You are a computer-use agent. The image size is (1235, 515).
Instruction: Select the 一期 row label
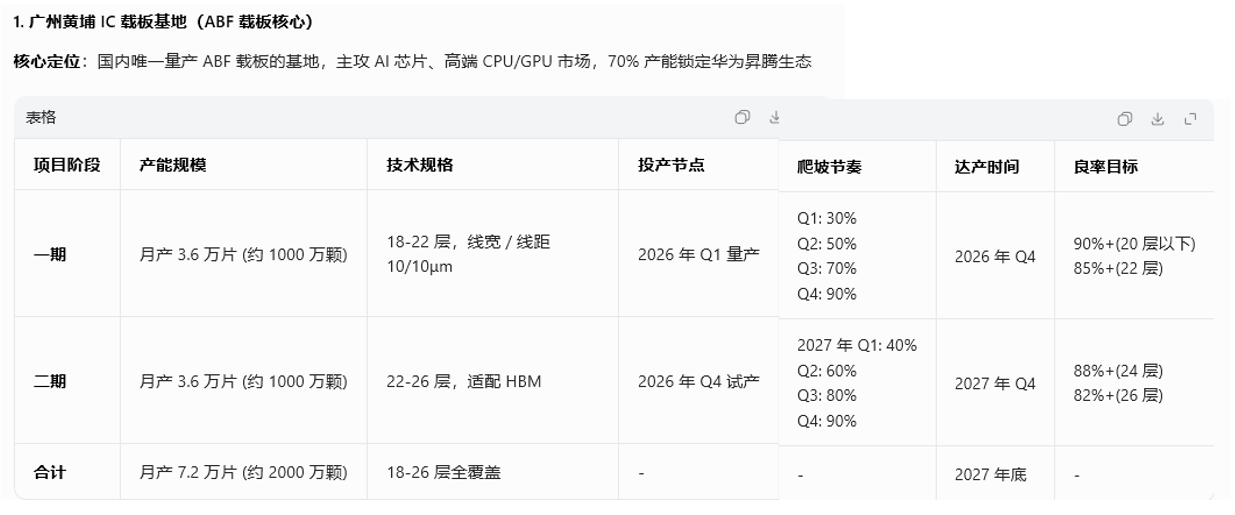click(50, 254)
